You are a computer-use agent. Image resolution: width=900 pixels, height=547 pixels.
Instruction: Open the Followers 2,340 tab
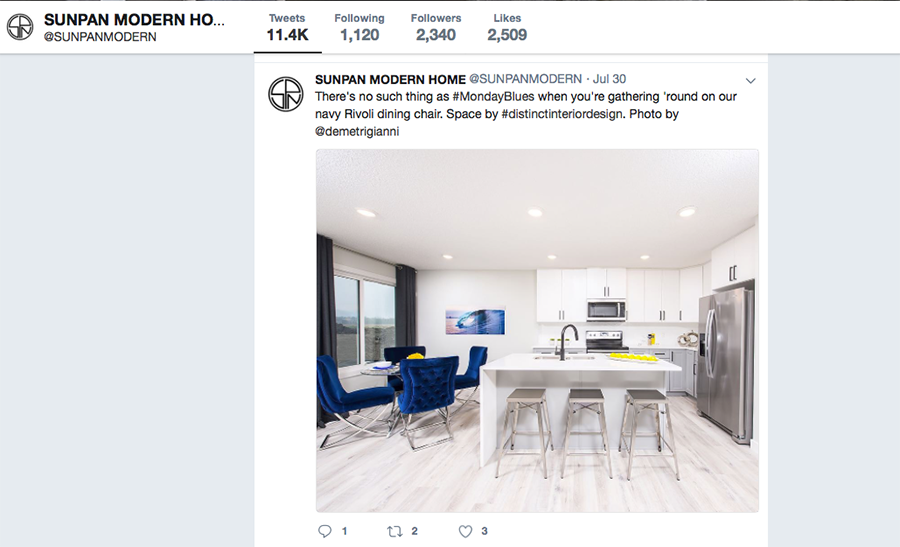pyautogui.click(x=436, y=28)
